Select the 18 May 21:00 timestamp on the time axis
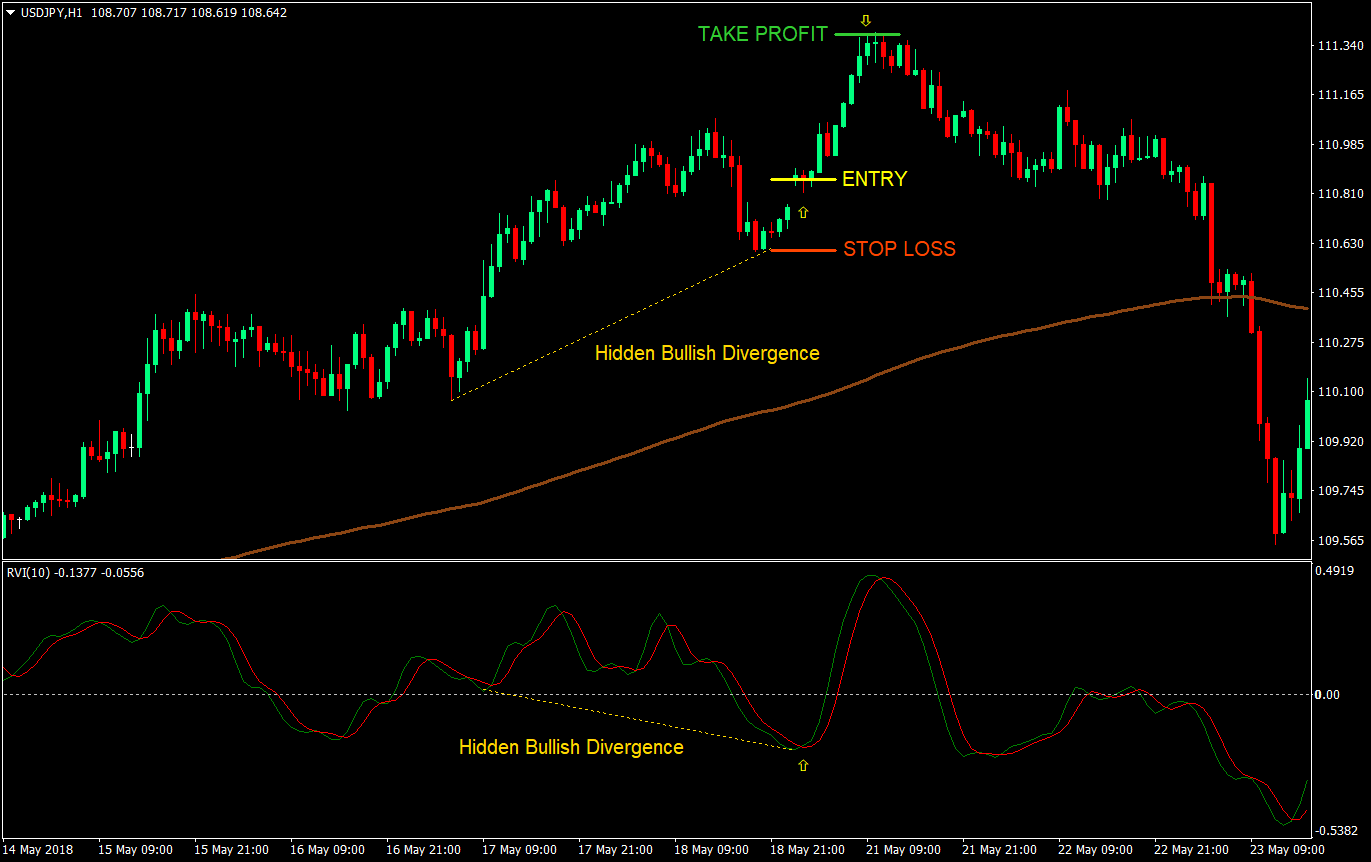Viewport: 1371px width, 862px height. [x=806, y=848]
